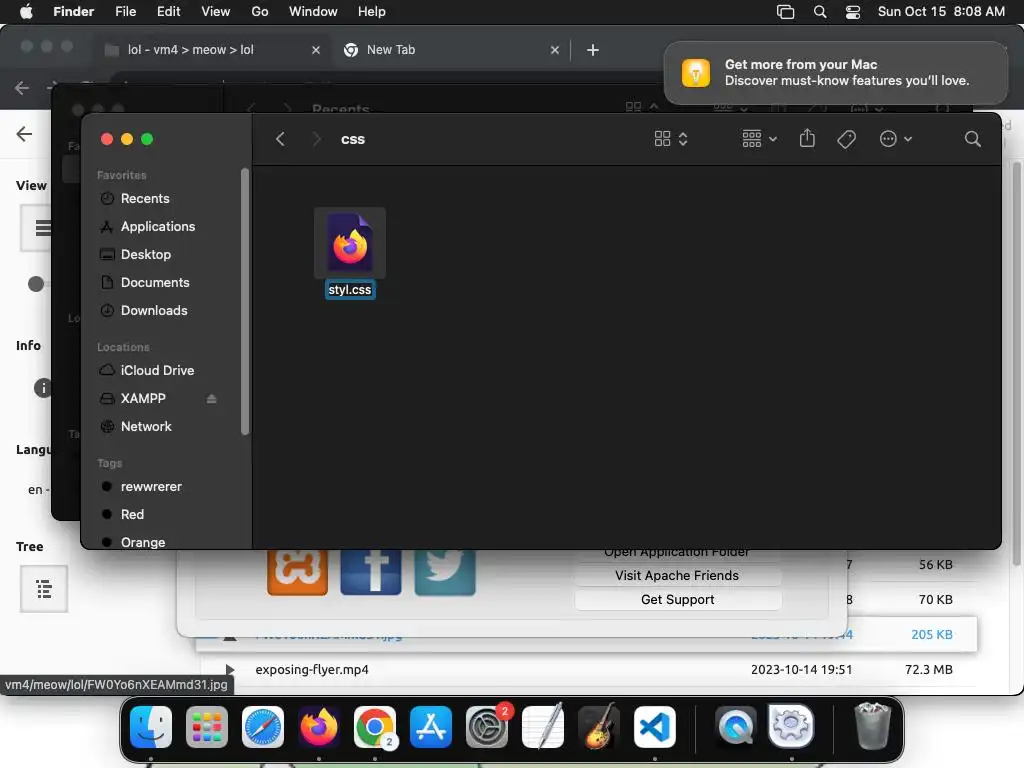Open Google Chrome from the Dock

pos(375,727)
